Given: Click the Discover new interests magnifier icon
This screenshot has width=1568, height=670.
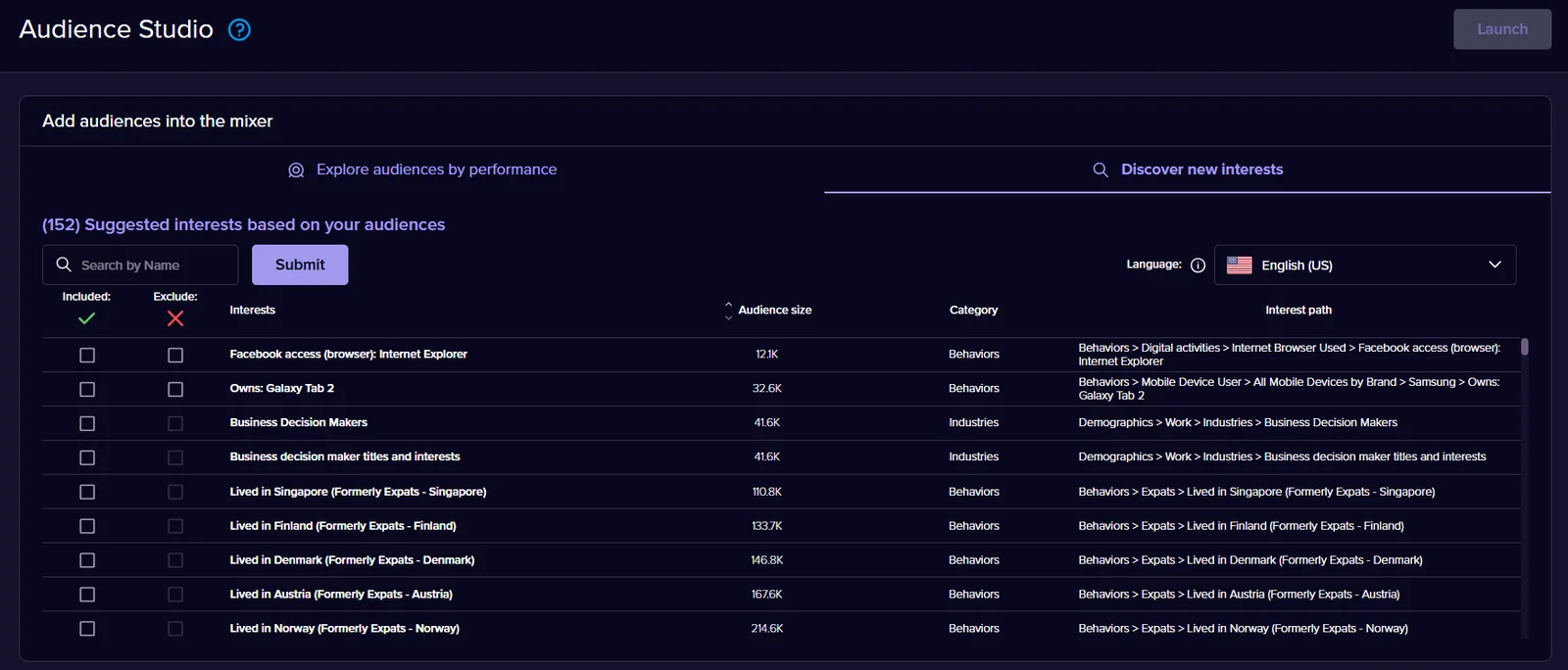Looking at the screenshot, I should coord(1101,169).
